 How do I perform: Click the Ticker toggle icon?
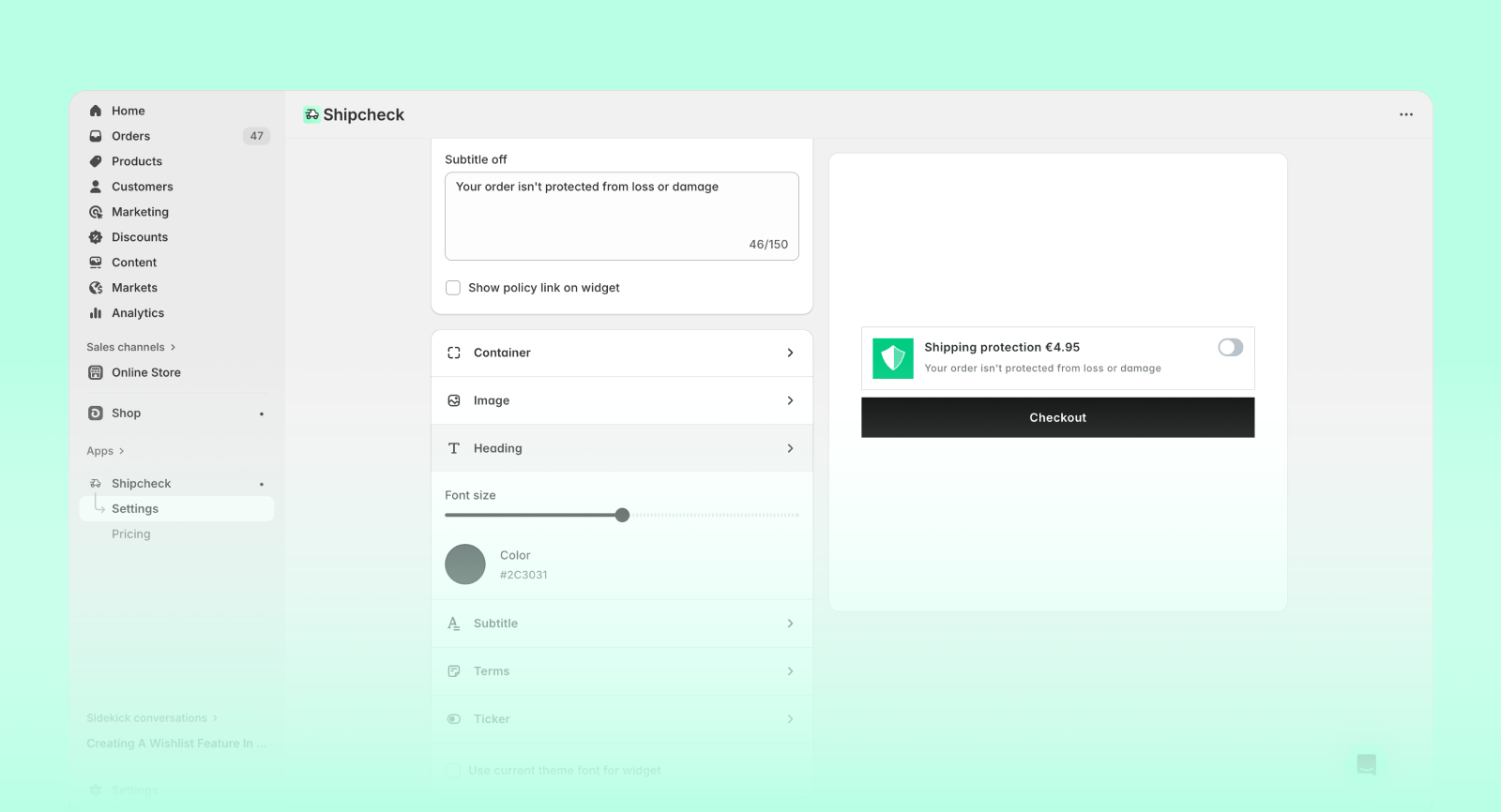click(454, 719)
